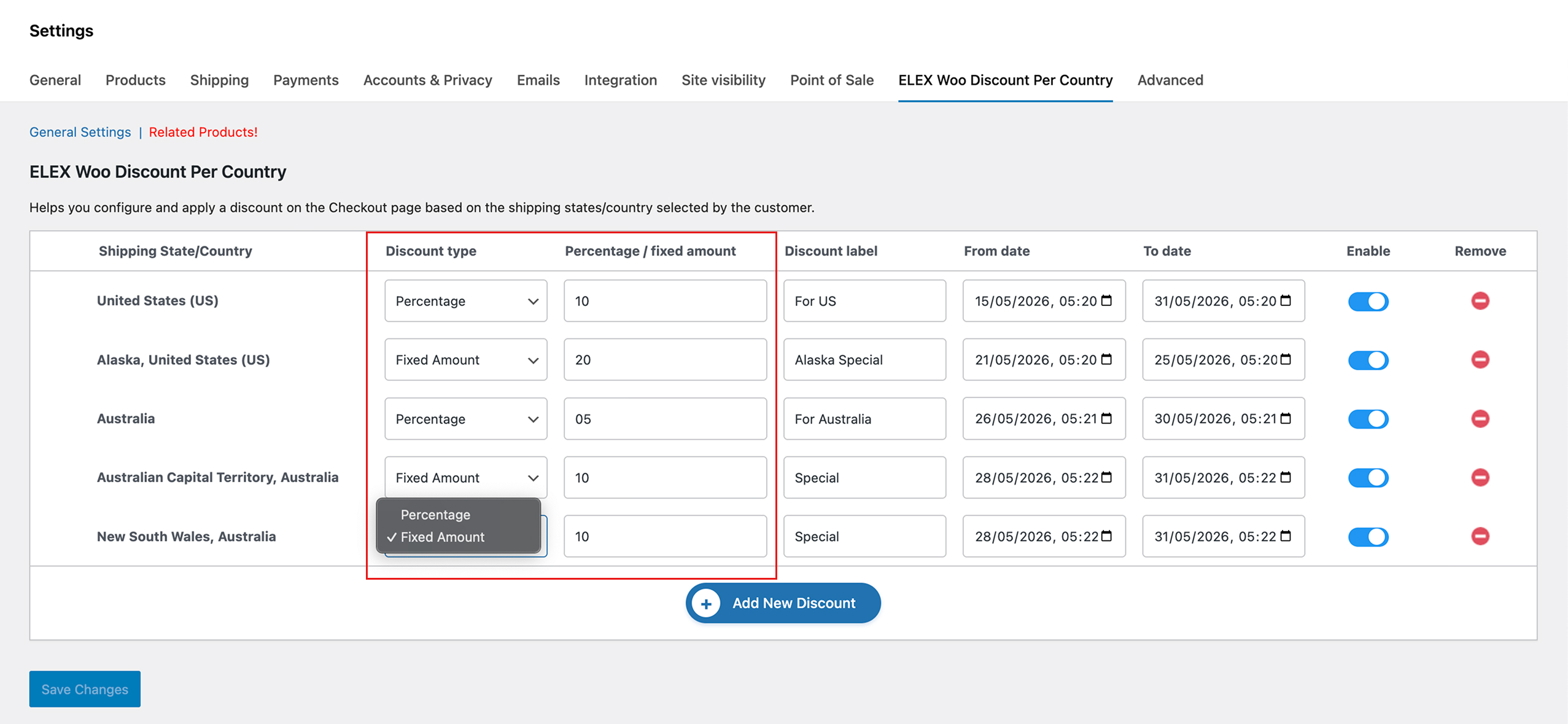This screenshot has height=724, width=1568.
Task: Click the Save Changes button
Action: click(x=85, y=689)
